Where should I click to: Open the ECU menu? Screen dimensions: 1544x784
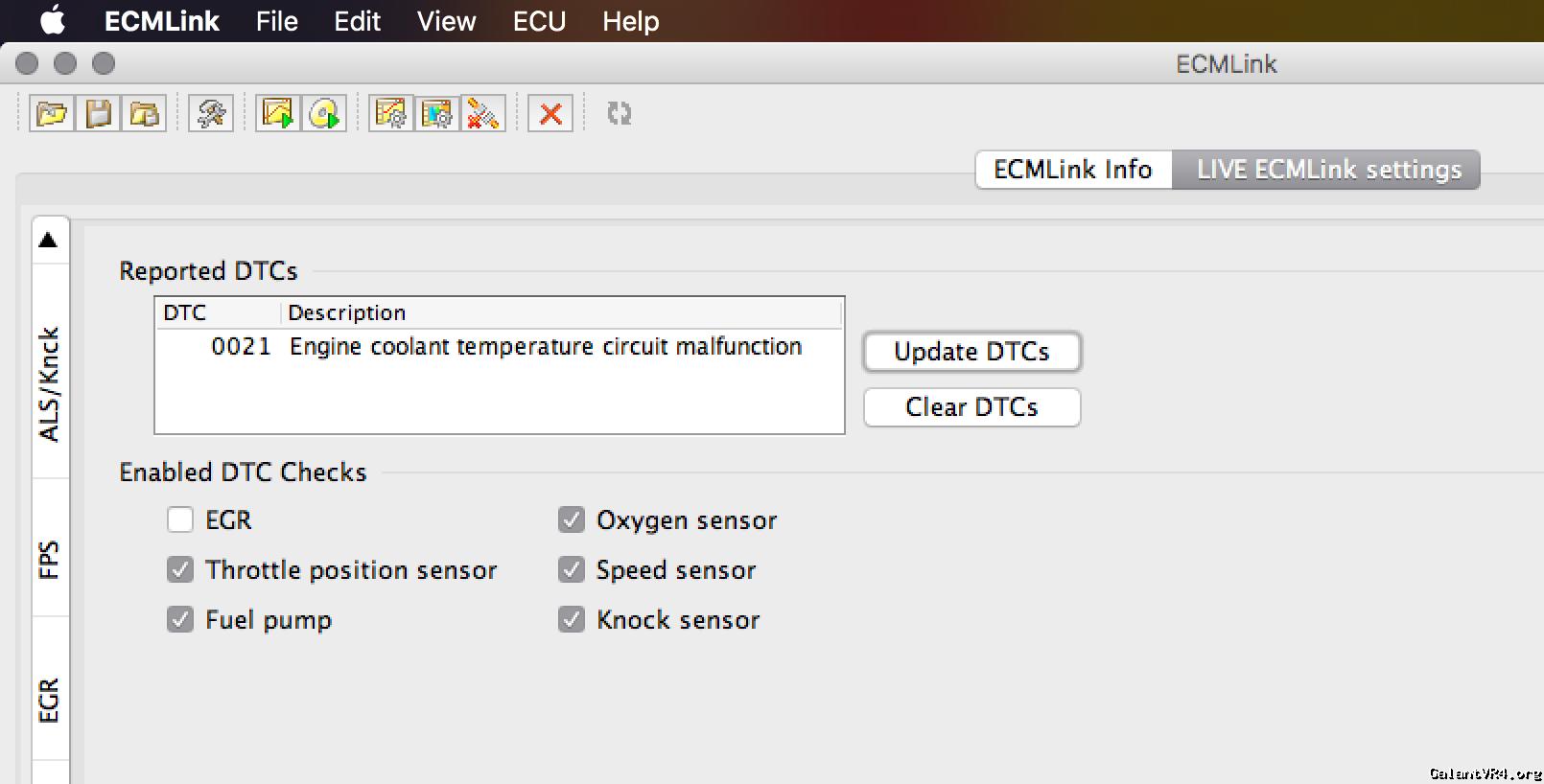click(539, 21)
